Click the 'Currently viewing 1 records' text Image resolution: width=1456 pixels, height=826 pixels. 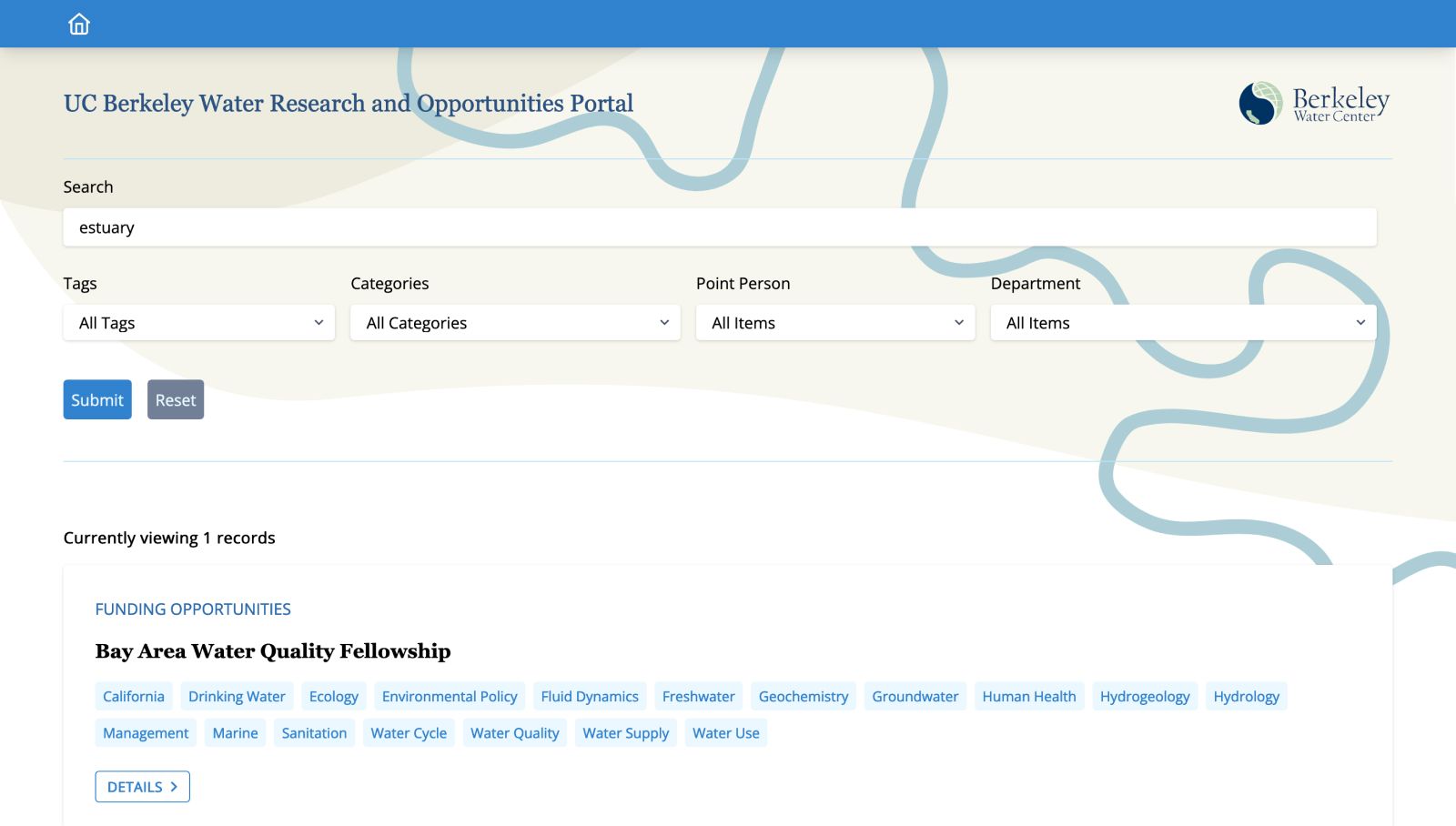click(169, 538)
